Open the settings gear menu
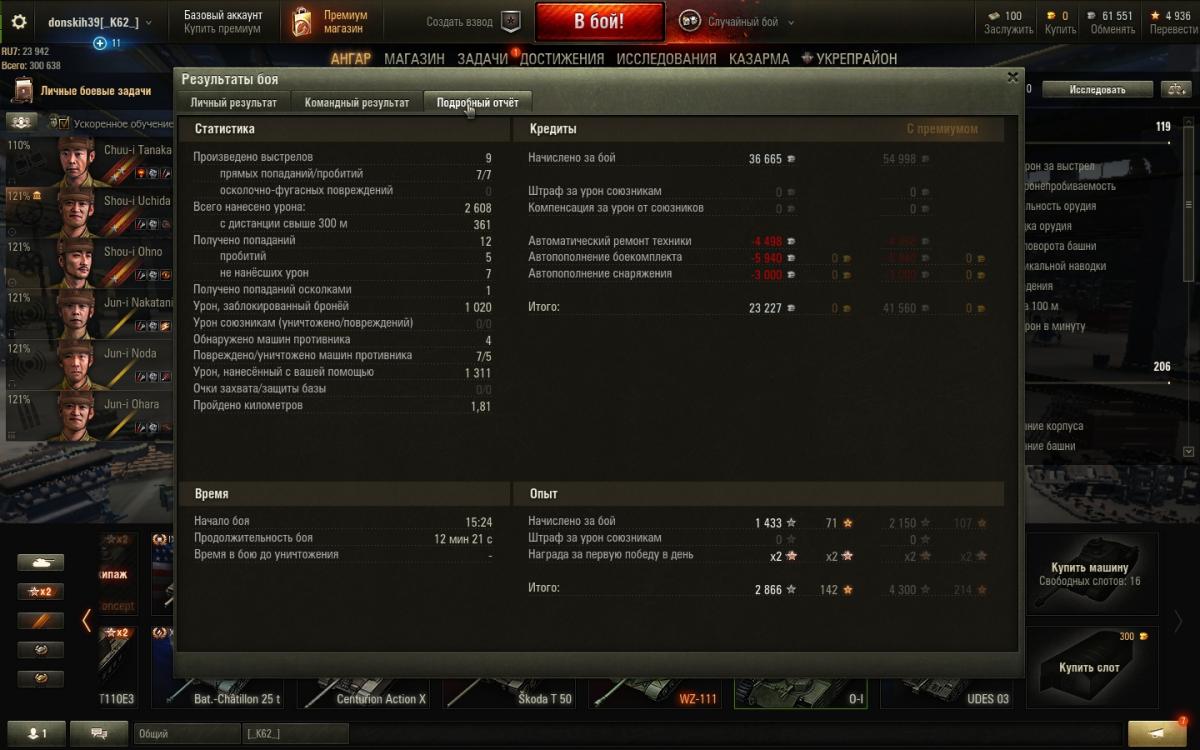 tap(18, 22)
